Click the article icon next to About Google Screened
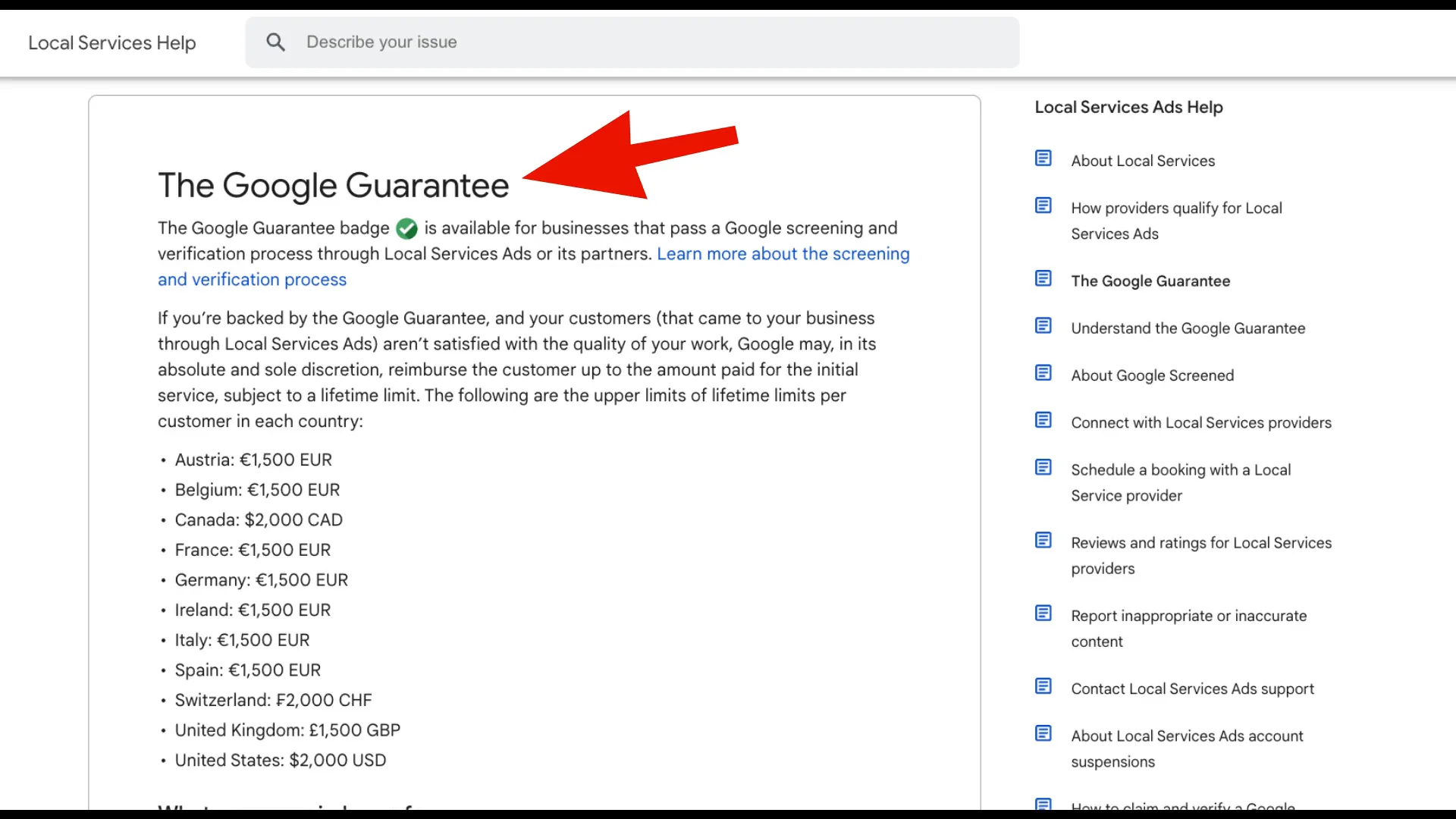The image size is (1456, 819). tap(1043, 373)
